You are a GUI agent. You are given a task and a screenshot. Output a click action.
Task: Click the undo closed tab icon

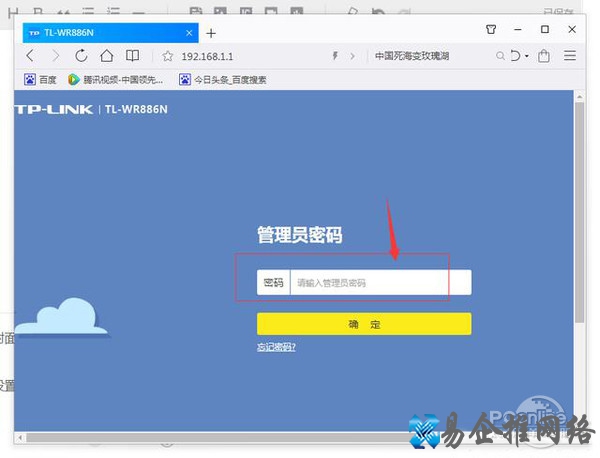coord(515,56)
